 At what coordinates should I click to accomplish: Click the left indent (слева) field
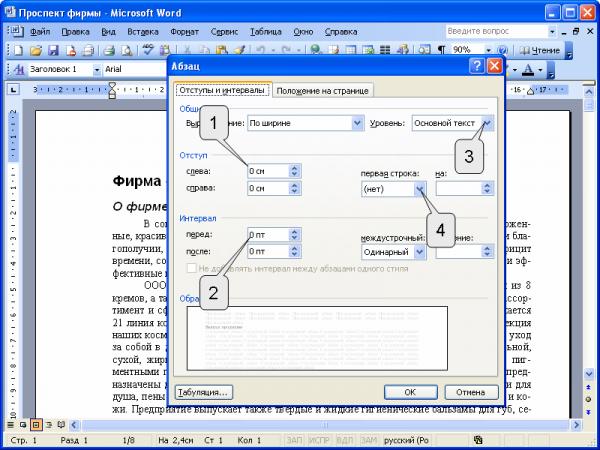point(268,171)
